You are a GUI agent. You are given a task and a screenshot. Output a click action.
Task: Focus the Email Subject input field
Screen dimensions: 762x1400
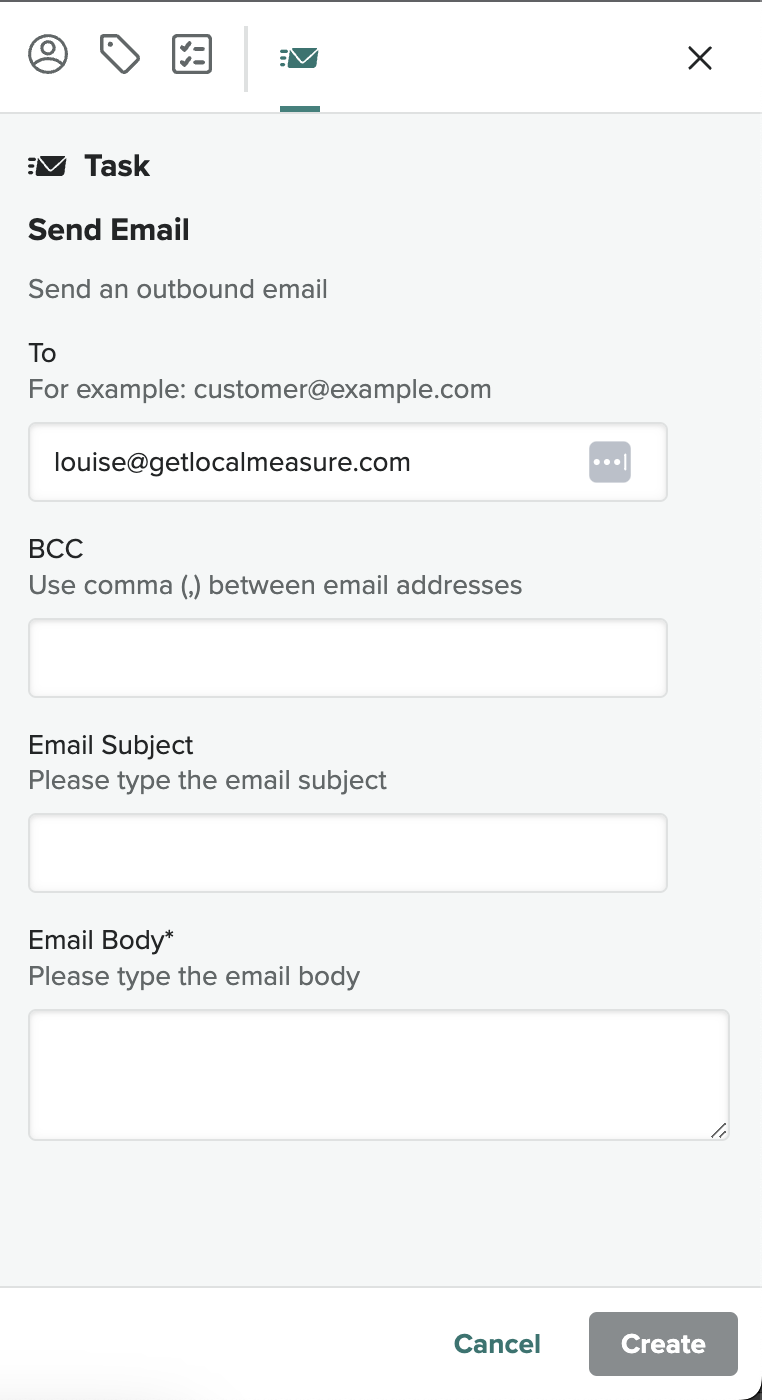click(347, 853)
